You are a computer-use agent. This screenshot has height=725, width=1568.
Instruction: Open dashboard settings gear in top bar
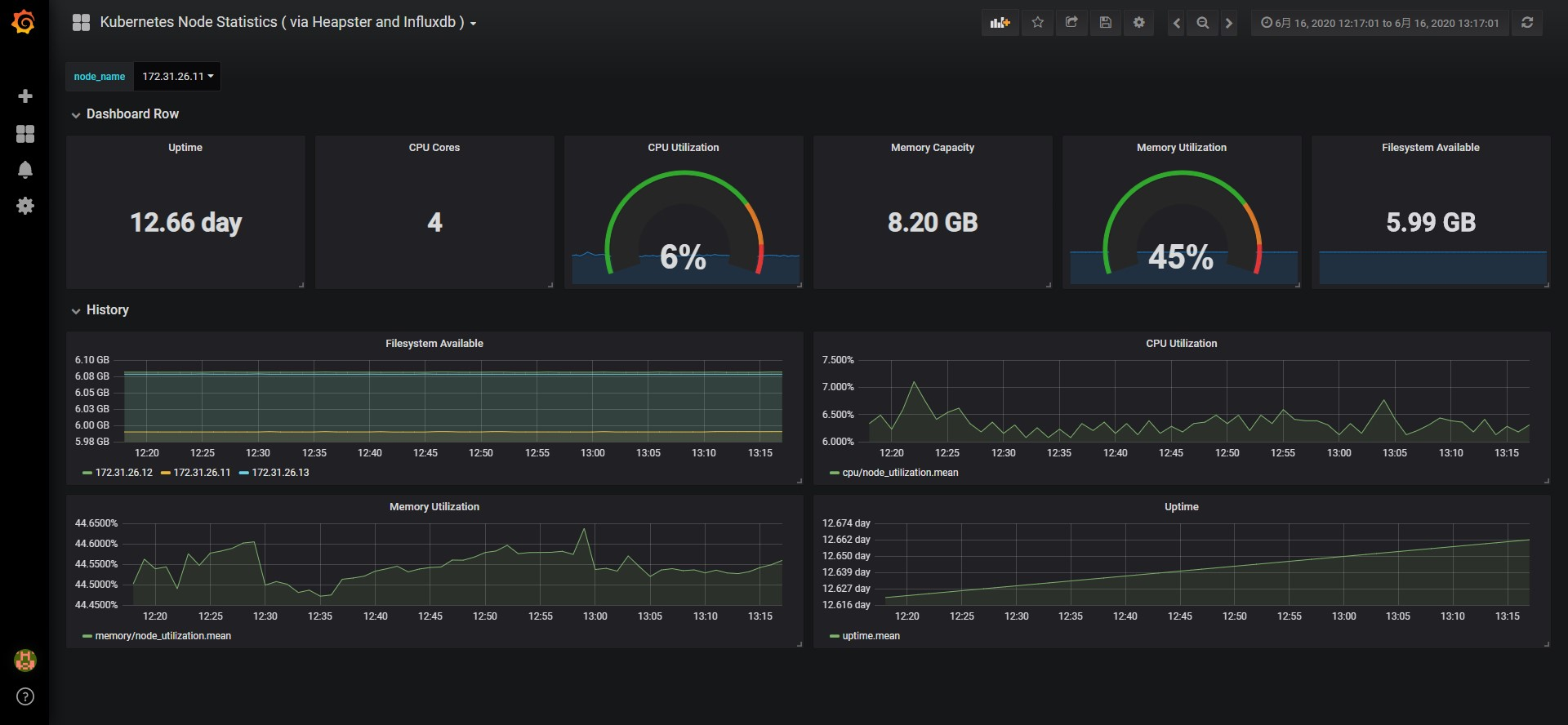(1139, 23)
